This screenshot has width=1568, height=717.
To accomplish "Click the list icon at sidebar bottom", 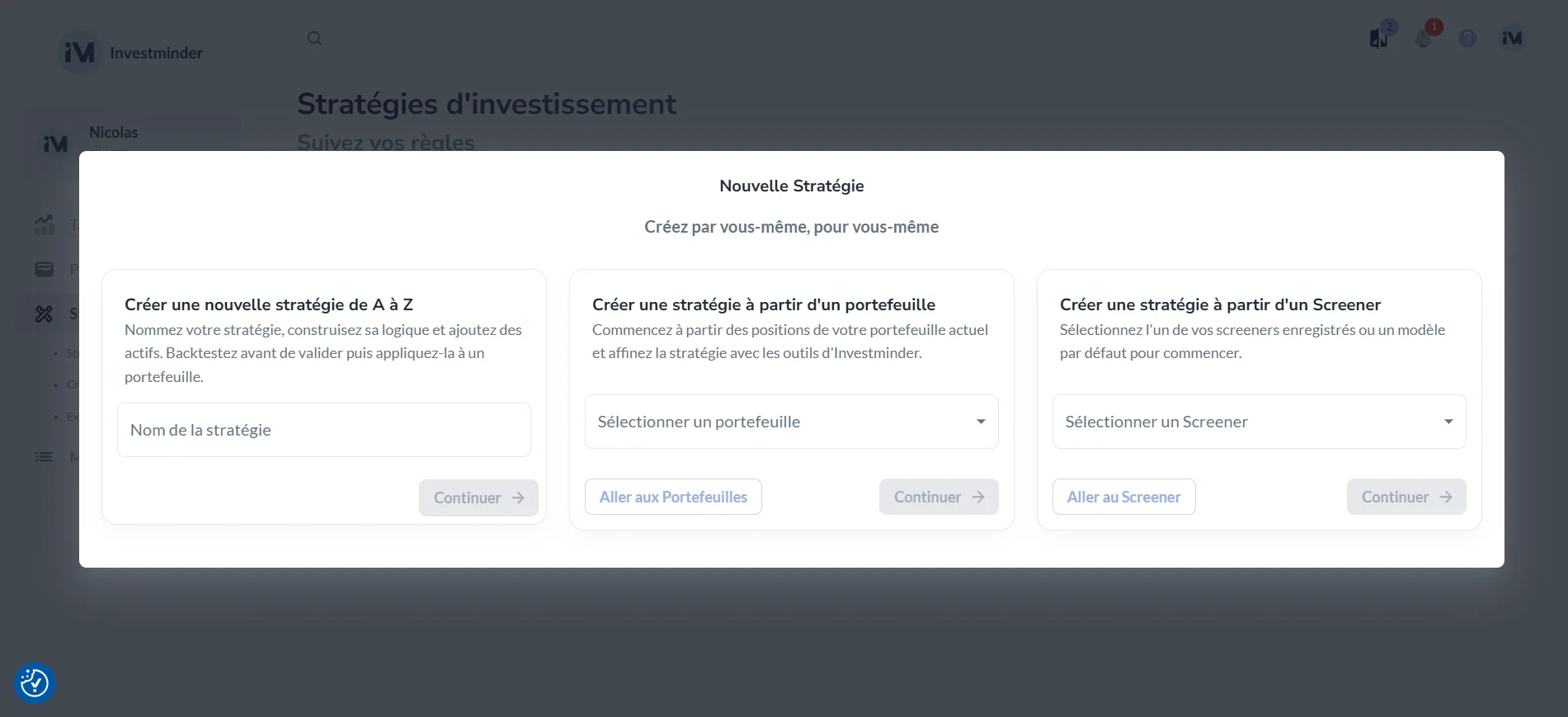I will [44, 456].
